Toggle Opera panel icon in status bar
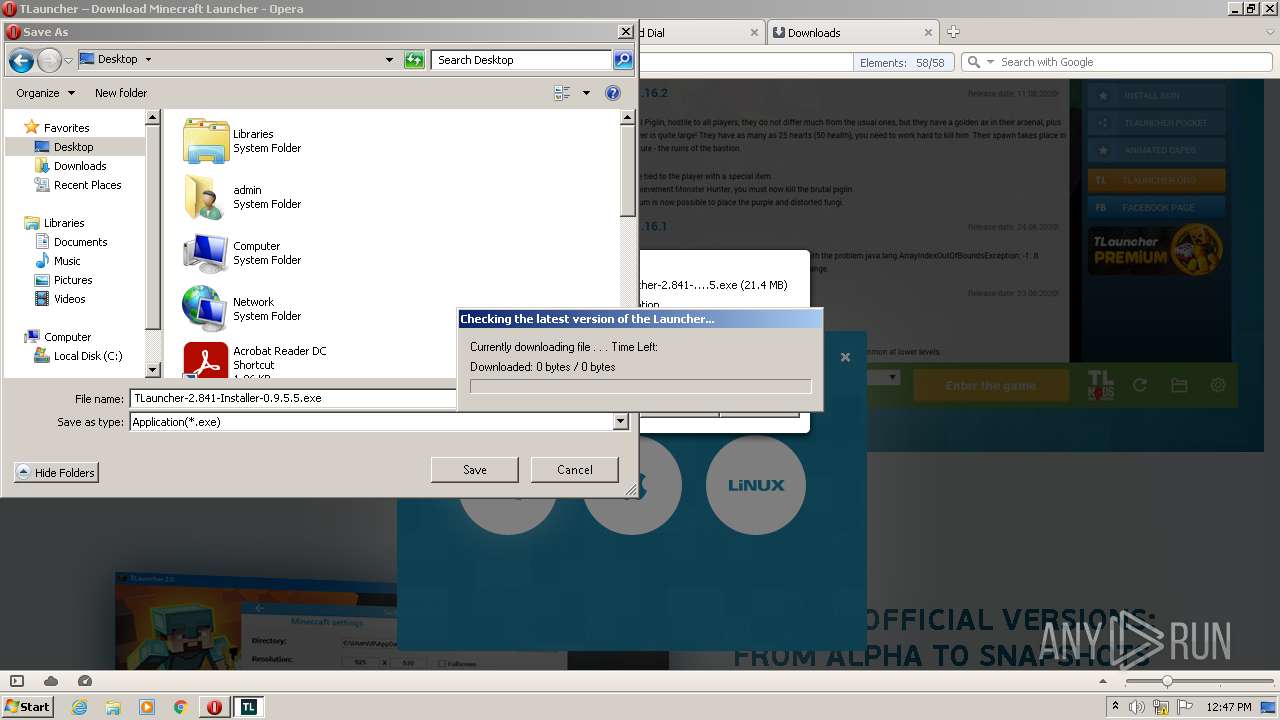Image resolution: width=1280 pixels, height=720 pixels. click(x=17, y=681)
